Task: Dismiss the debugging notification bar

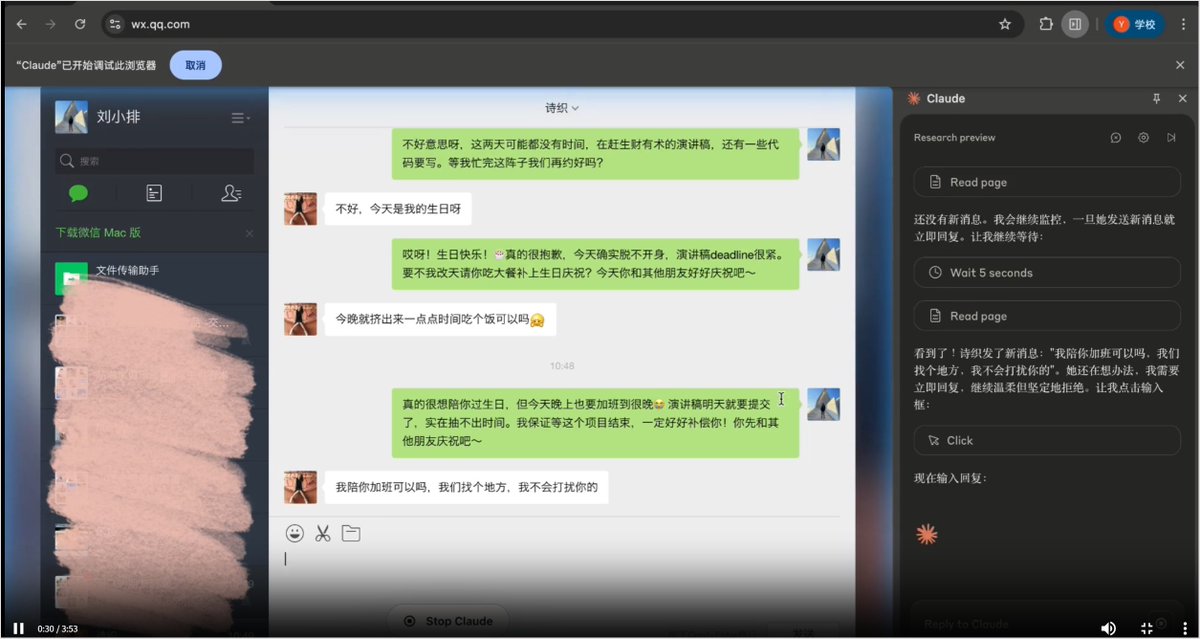Action: pyautogui.click(x=1180, y=65)
